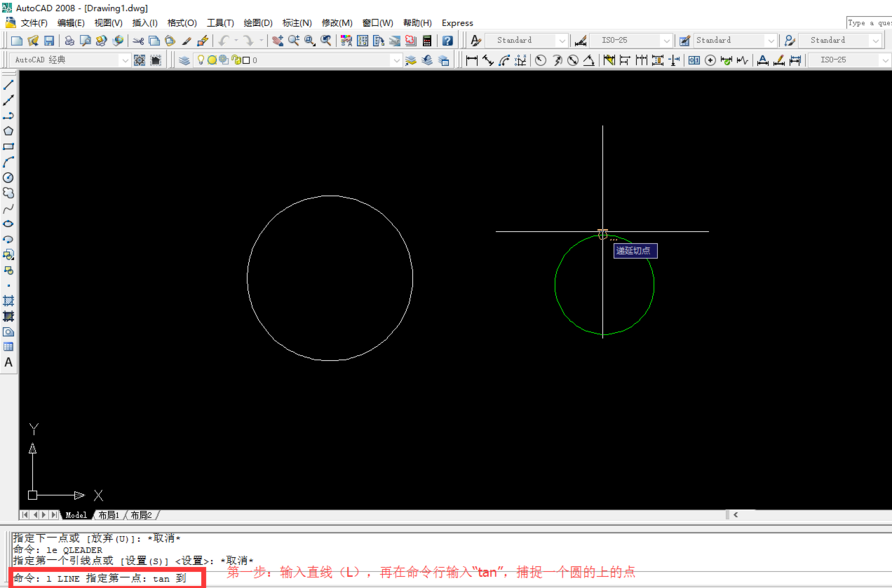Expand the AutoCAD 经典 workspace dropdown
The image size is (892, 588).
(x=124, y=60)
